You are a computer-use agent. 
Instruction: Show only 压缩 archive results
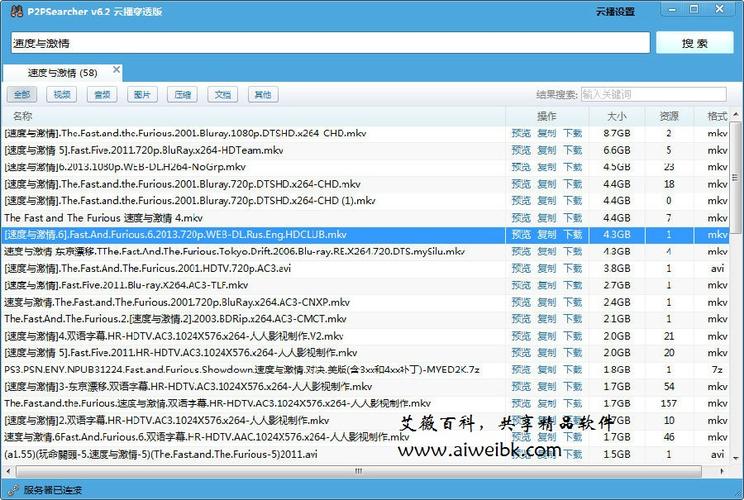182,95
